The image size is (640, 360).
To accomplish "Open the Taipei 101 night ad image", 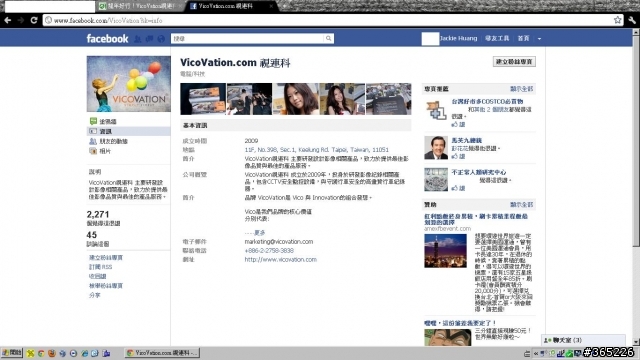I will pyautogui.click(x=445, y=251).
